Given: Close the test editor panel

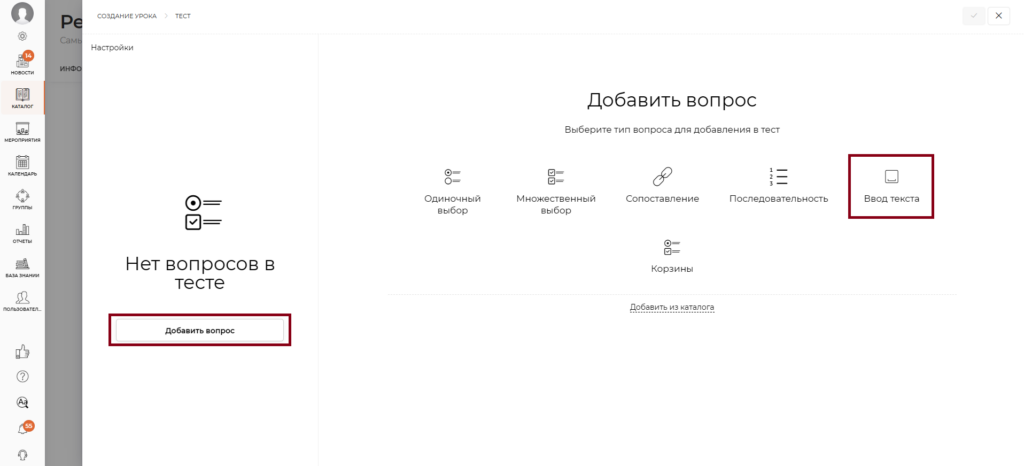Looking at the screenshot, I should tap(999, 16).
